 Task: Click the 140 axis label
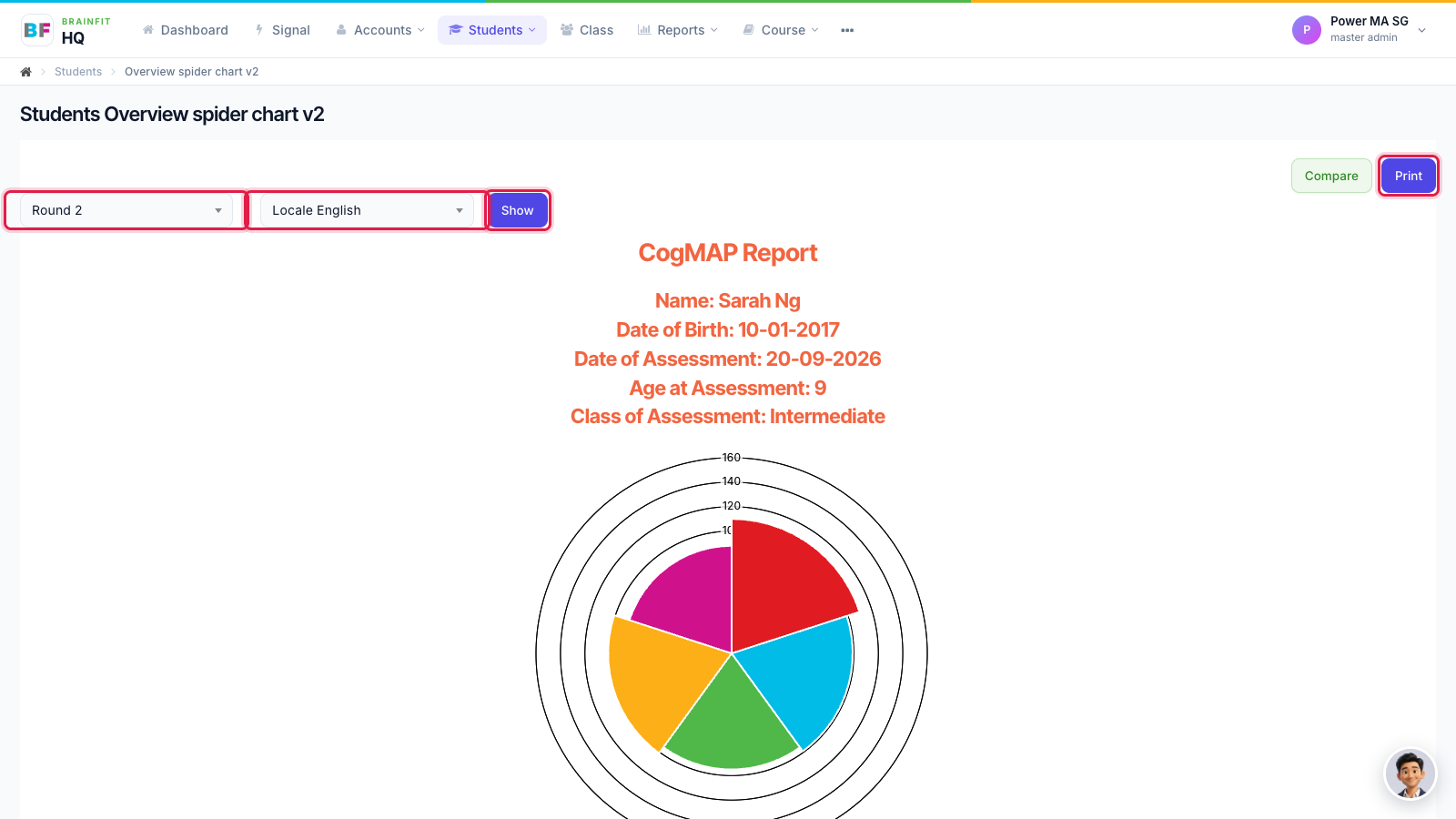(732, 481)
